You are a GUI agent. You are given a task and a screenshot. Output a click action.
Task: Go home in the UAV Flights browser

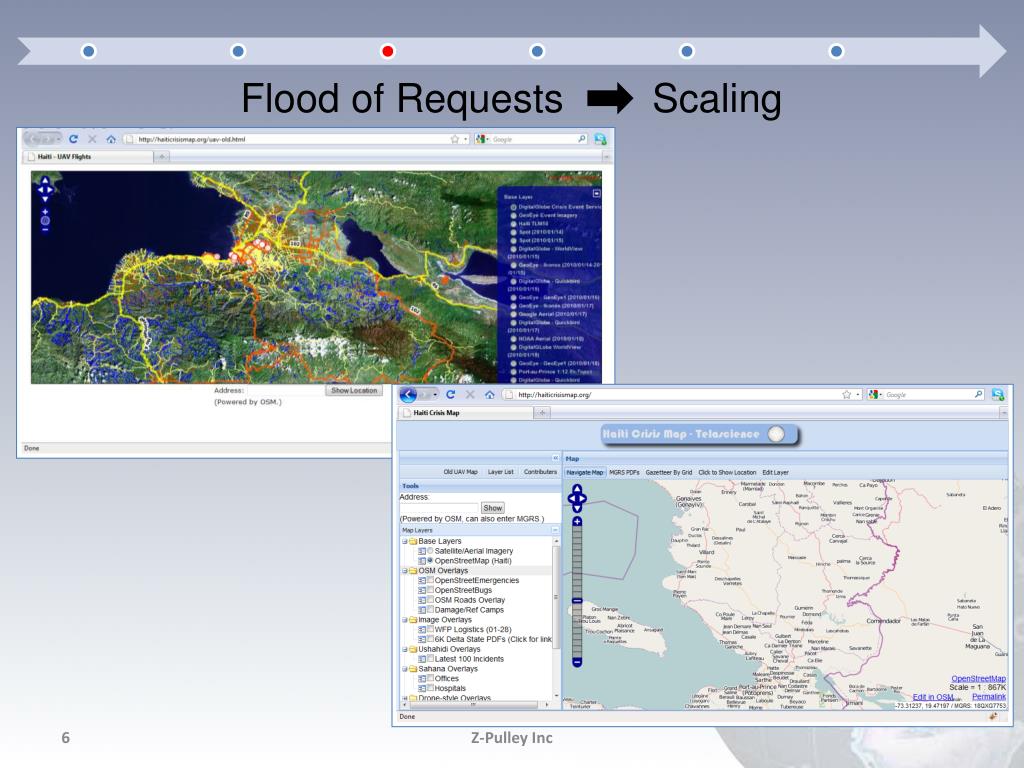(111, 139)
